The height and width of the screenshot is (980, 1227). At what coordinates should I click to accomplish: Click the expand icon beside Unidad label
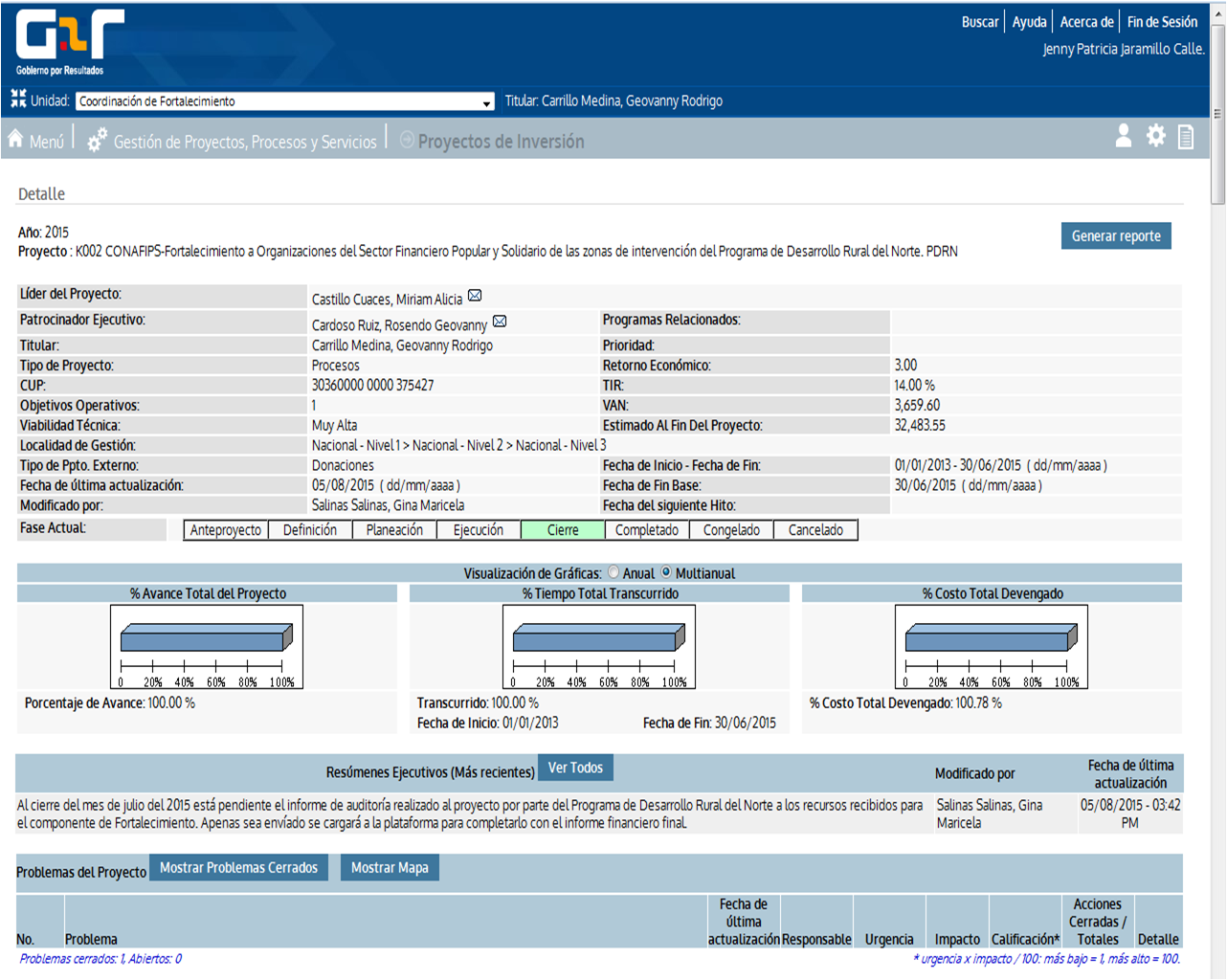(x=18, y=99)
